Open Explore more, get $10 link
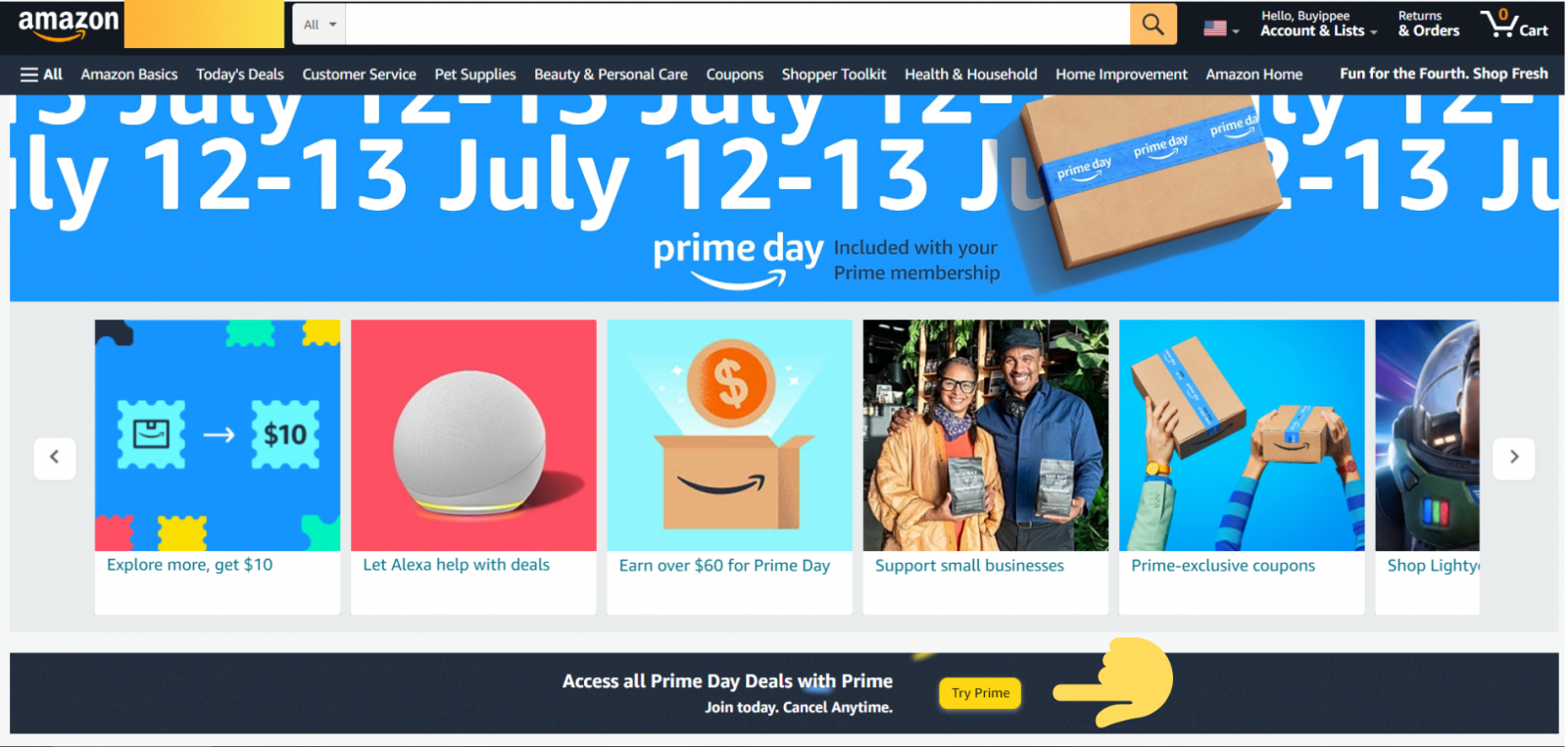 click(x=190, y=565)
